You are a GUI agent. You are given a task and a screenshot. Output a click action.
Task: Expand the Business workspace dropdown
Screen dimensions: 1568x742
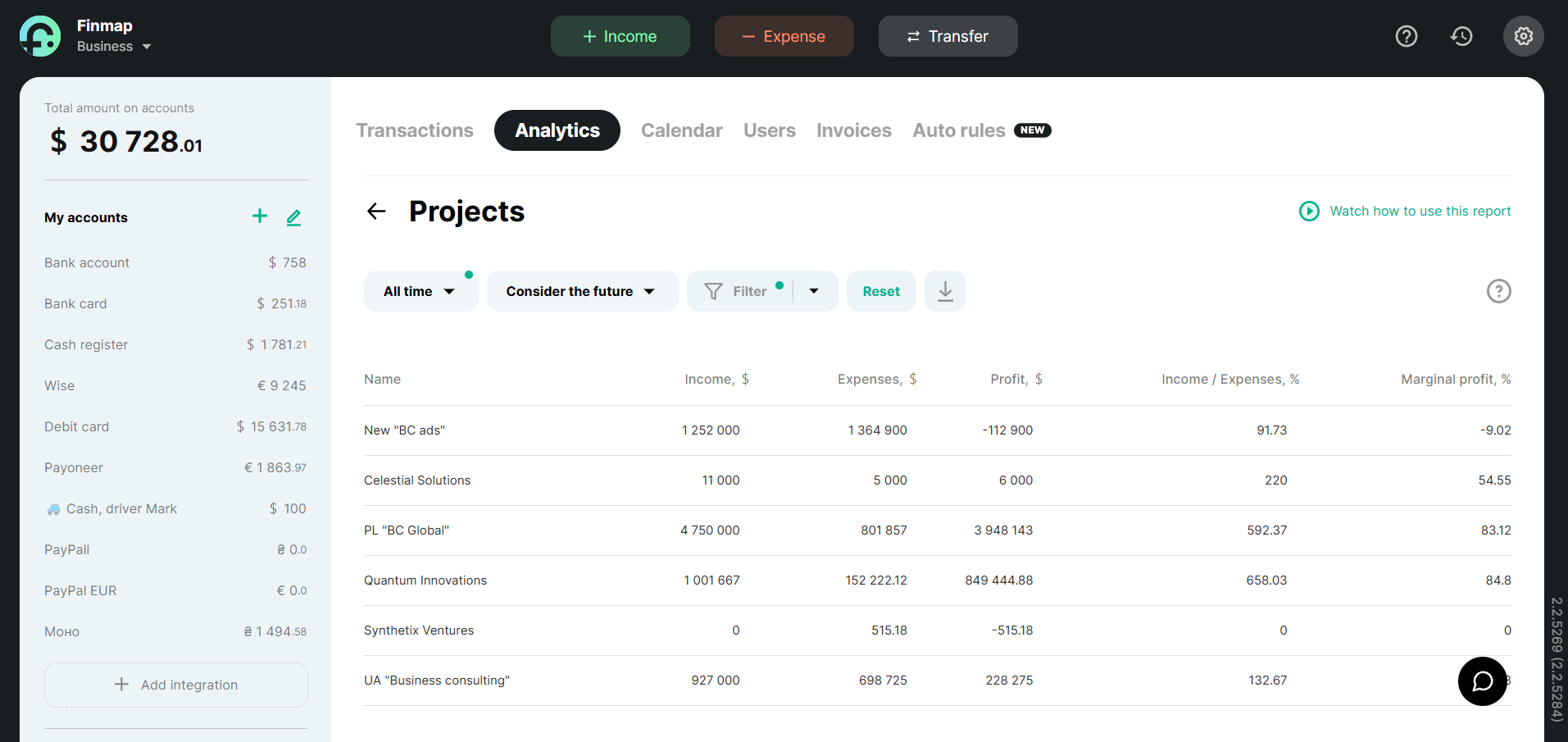point(115,47)
